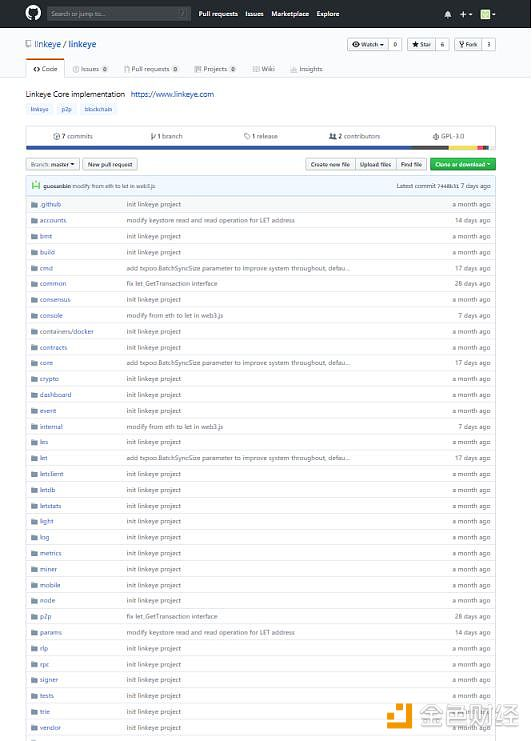This screenshot has height=741, width=532.
Task: Open the stargazers count
Action: pyautogui.click(x=442, y=44)
